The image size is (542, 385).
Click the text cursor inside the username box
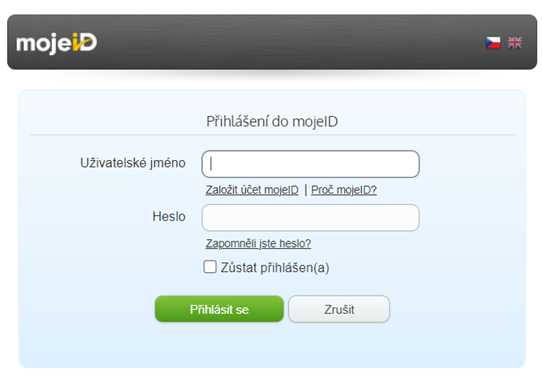pos(211,164)
